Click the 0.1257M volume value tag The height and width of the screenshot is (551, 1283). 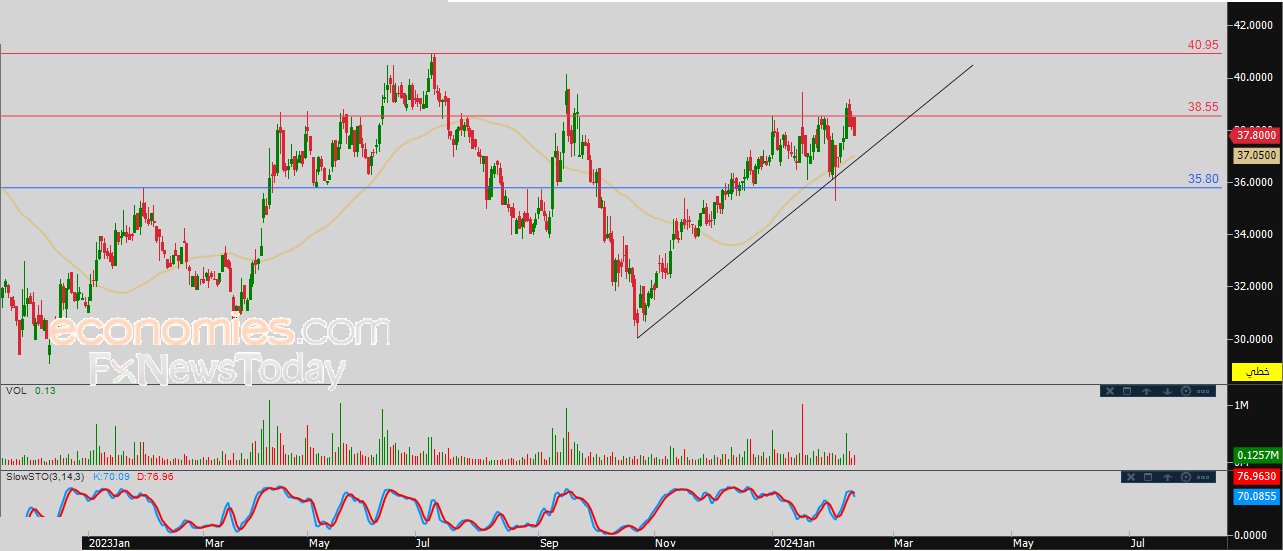point(1256,456)
